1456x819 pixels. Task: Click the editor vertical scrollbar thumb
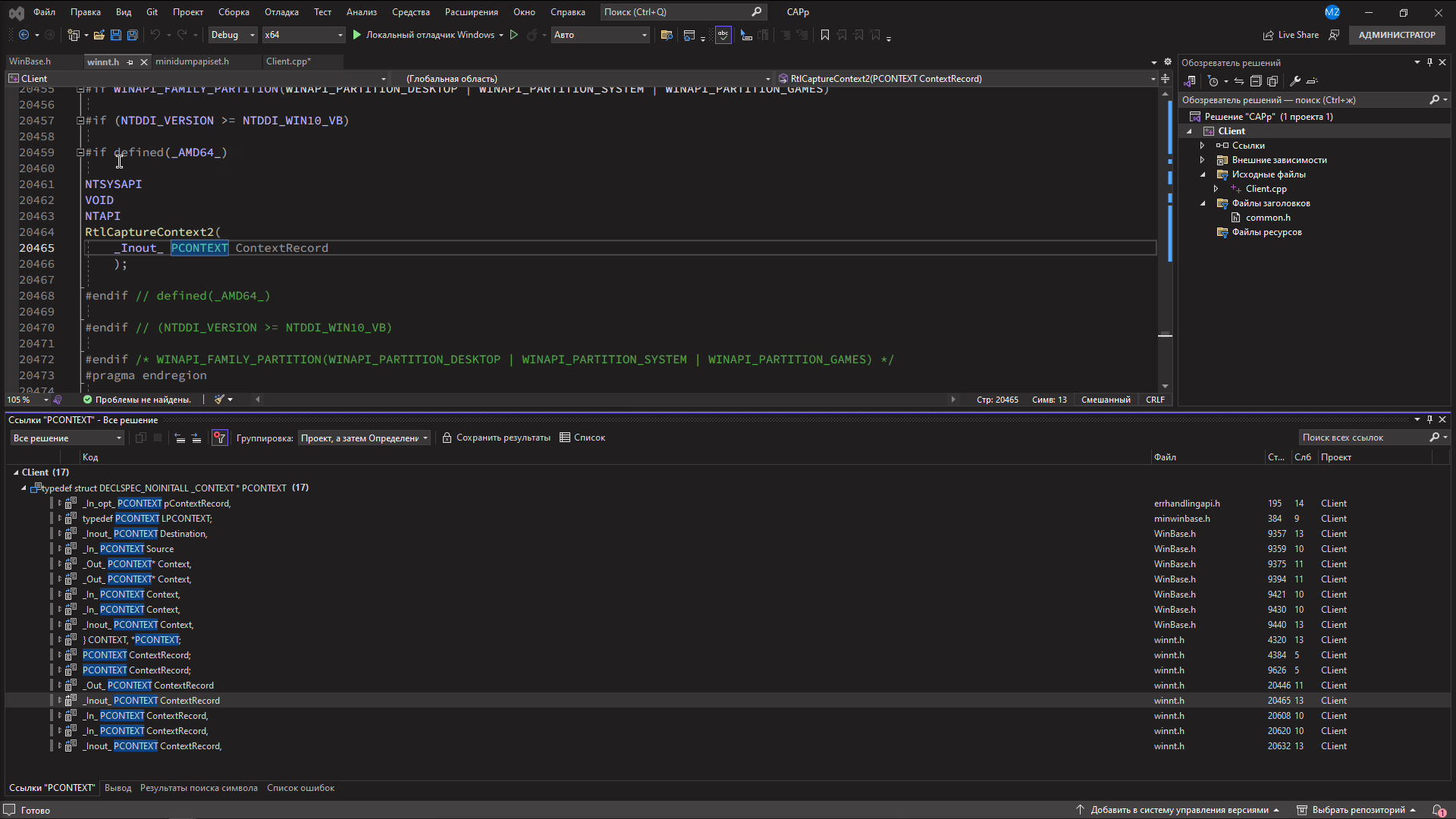1166,335
